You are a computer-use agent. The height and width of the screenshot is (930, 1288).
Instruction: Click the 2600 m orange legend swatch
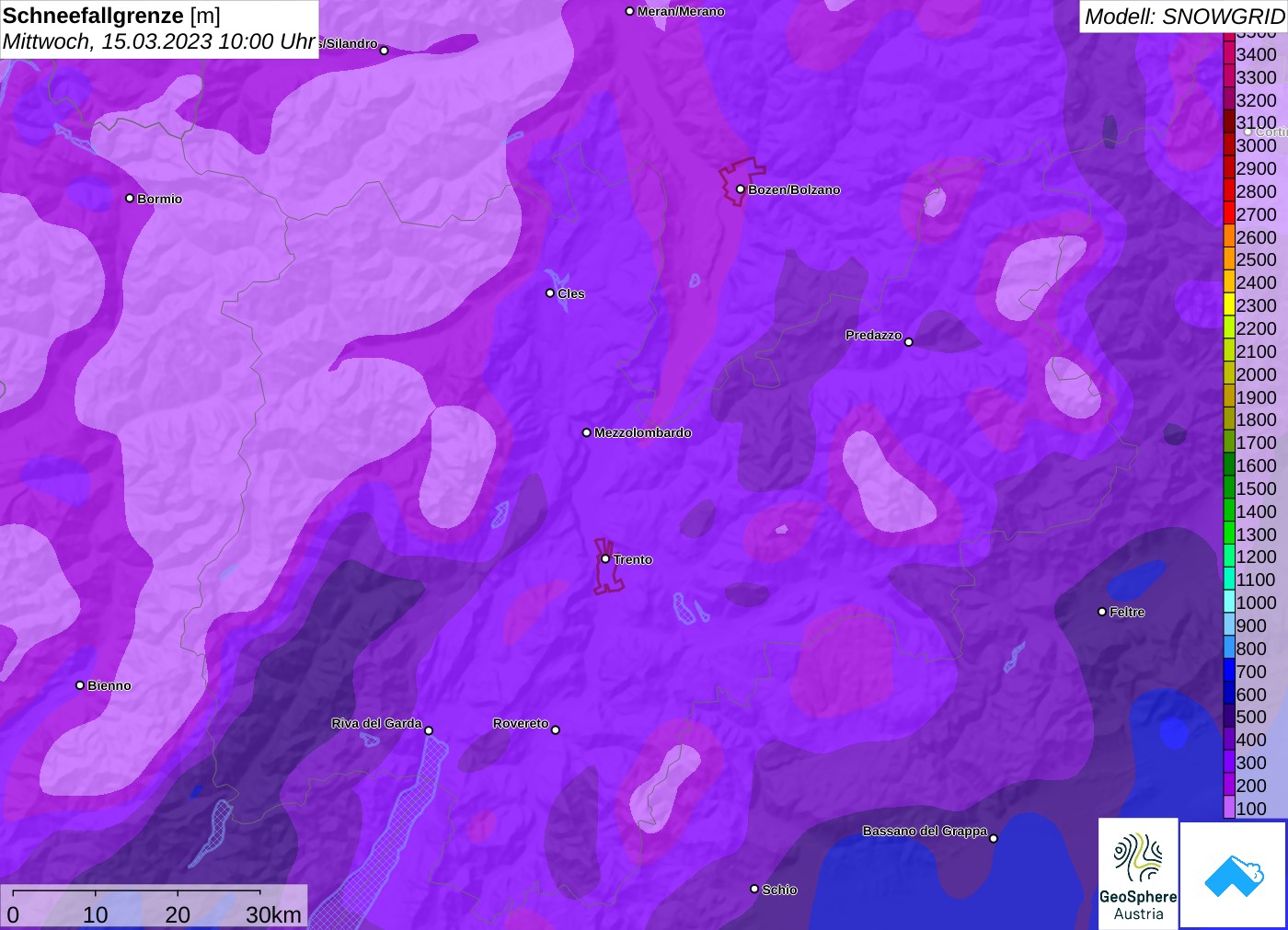[1229, 236]
